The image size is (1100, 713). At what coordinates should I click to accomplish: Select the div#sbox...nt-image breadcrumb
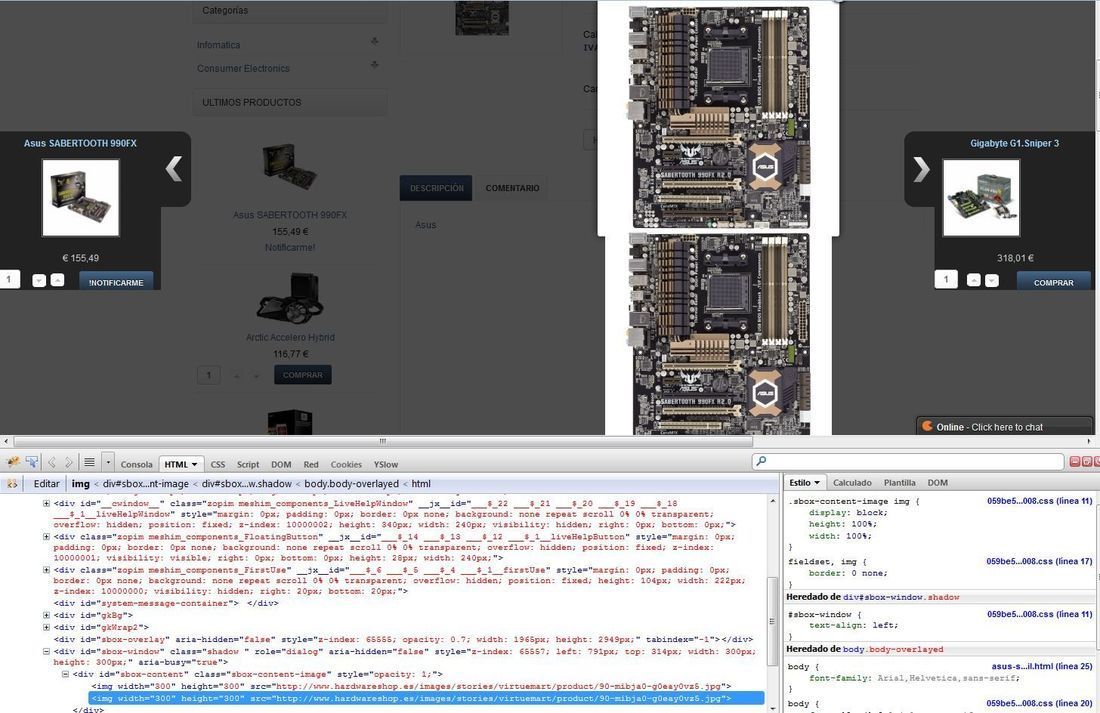point(145,484)
